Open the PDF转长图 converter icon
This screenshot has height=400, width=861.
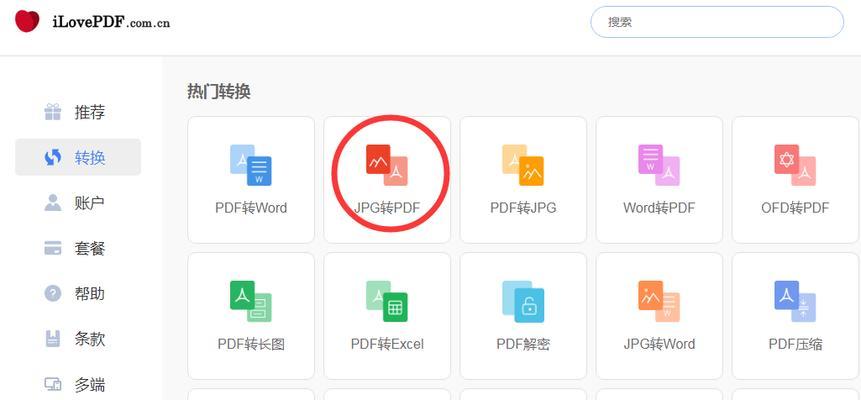click(250, 301)
